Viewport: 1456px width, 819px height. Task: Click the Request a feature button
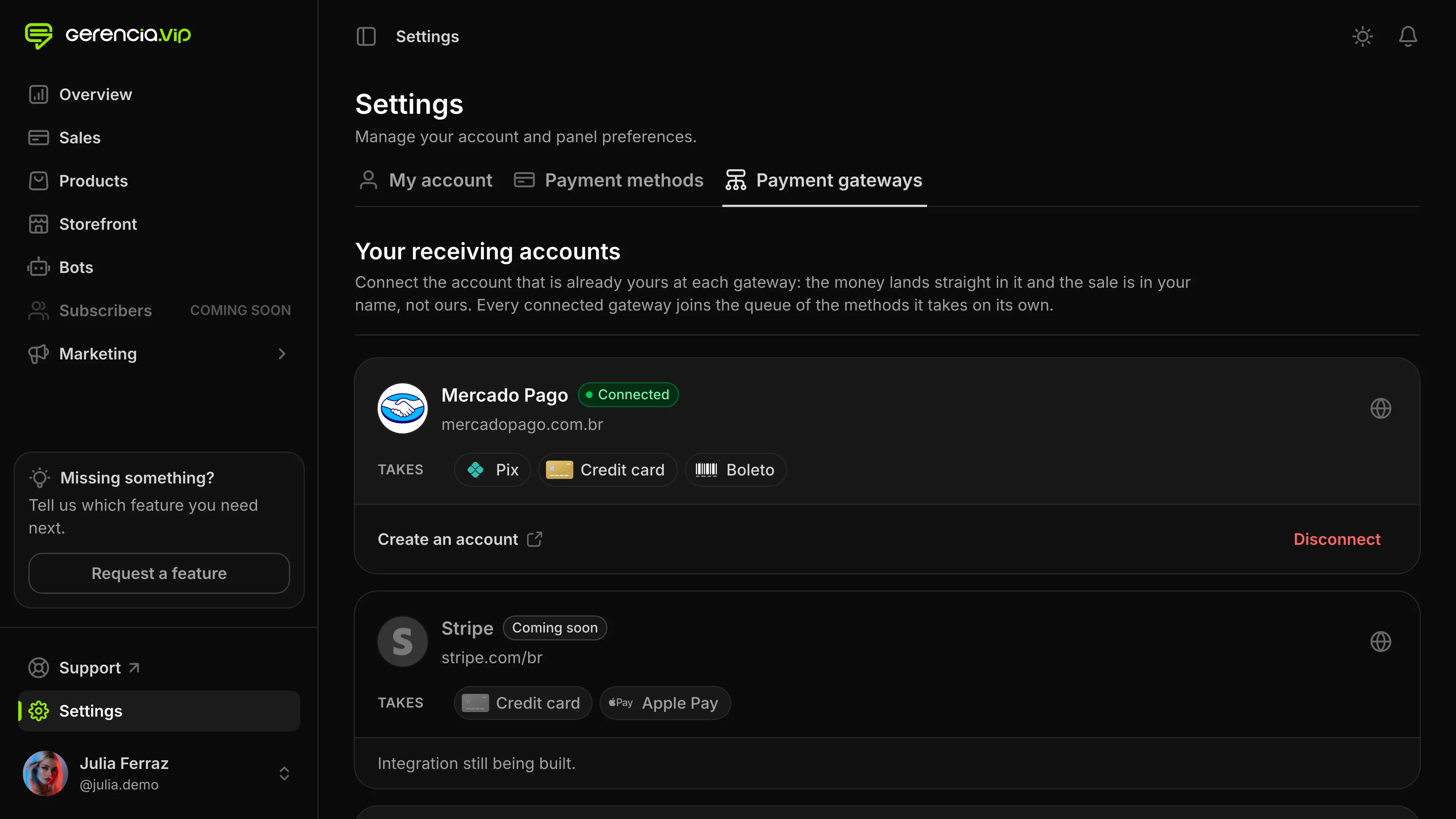(x=159, y=573)
